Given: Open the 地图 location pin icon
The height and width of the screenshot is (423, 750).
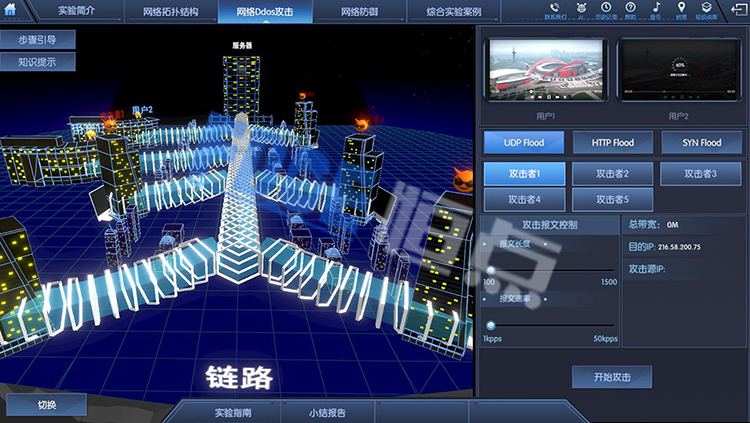Looking at the screenshot, I should (681, 8).
